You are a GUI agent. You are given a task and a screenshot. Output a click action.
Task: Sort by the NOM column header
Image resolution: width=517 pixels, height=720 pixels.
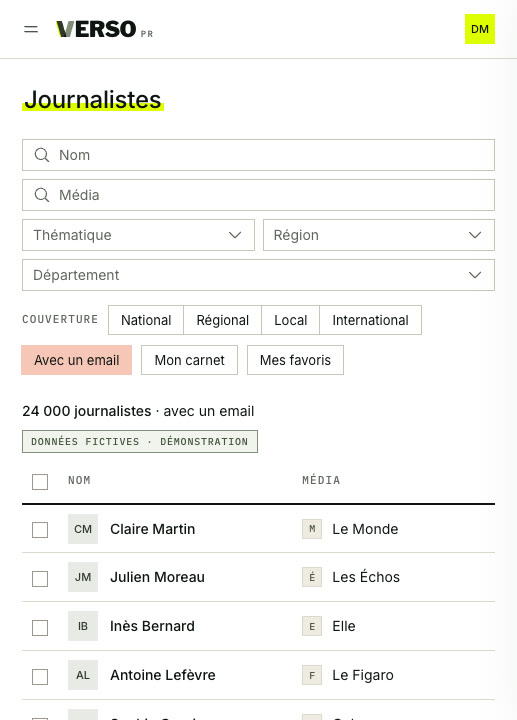tap(79, 480)
